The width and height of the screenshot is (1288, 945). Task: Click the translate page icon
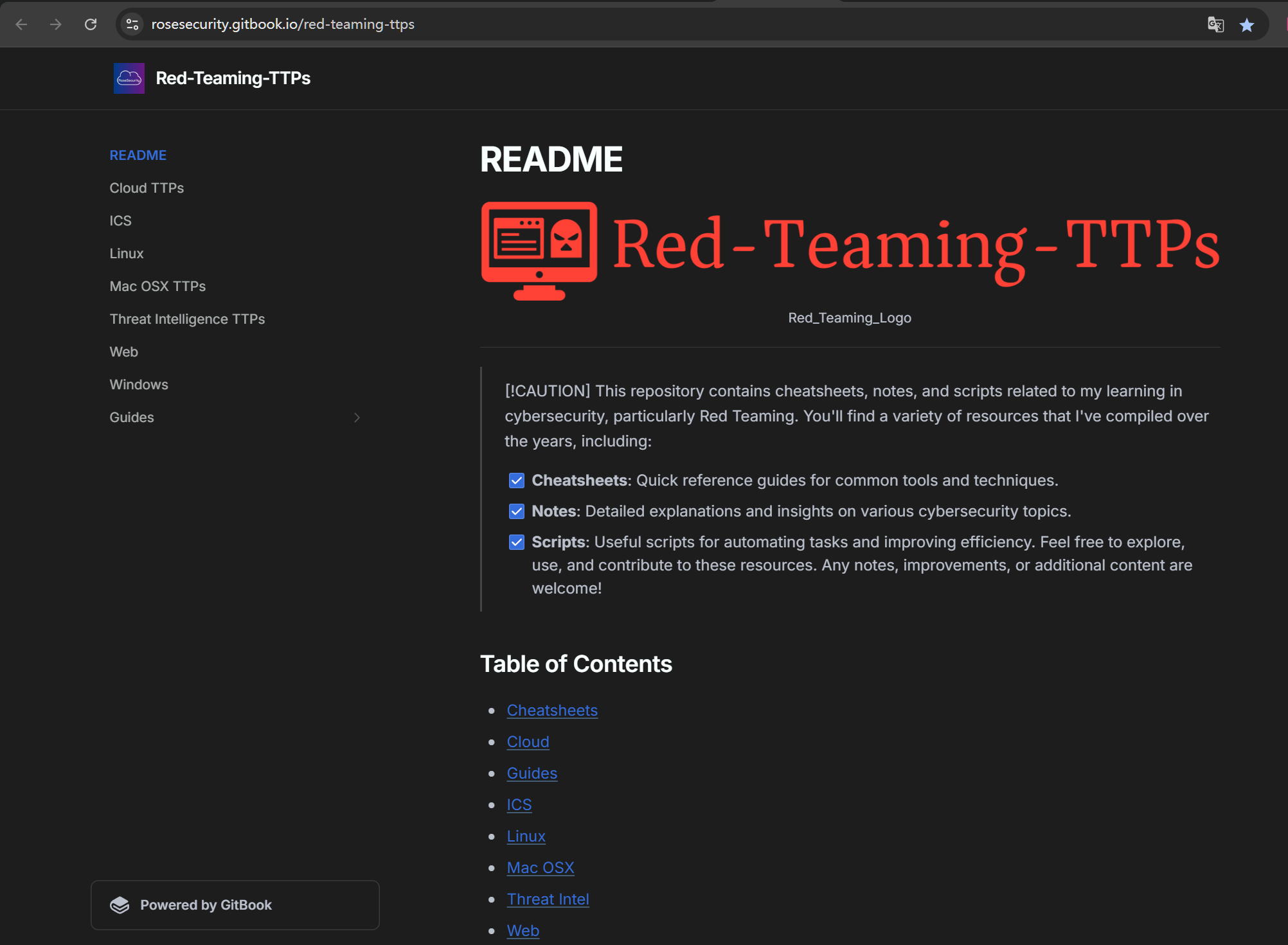pos(1215,25)
